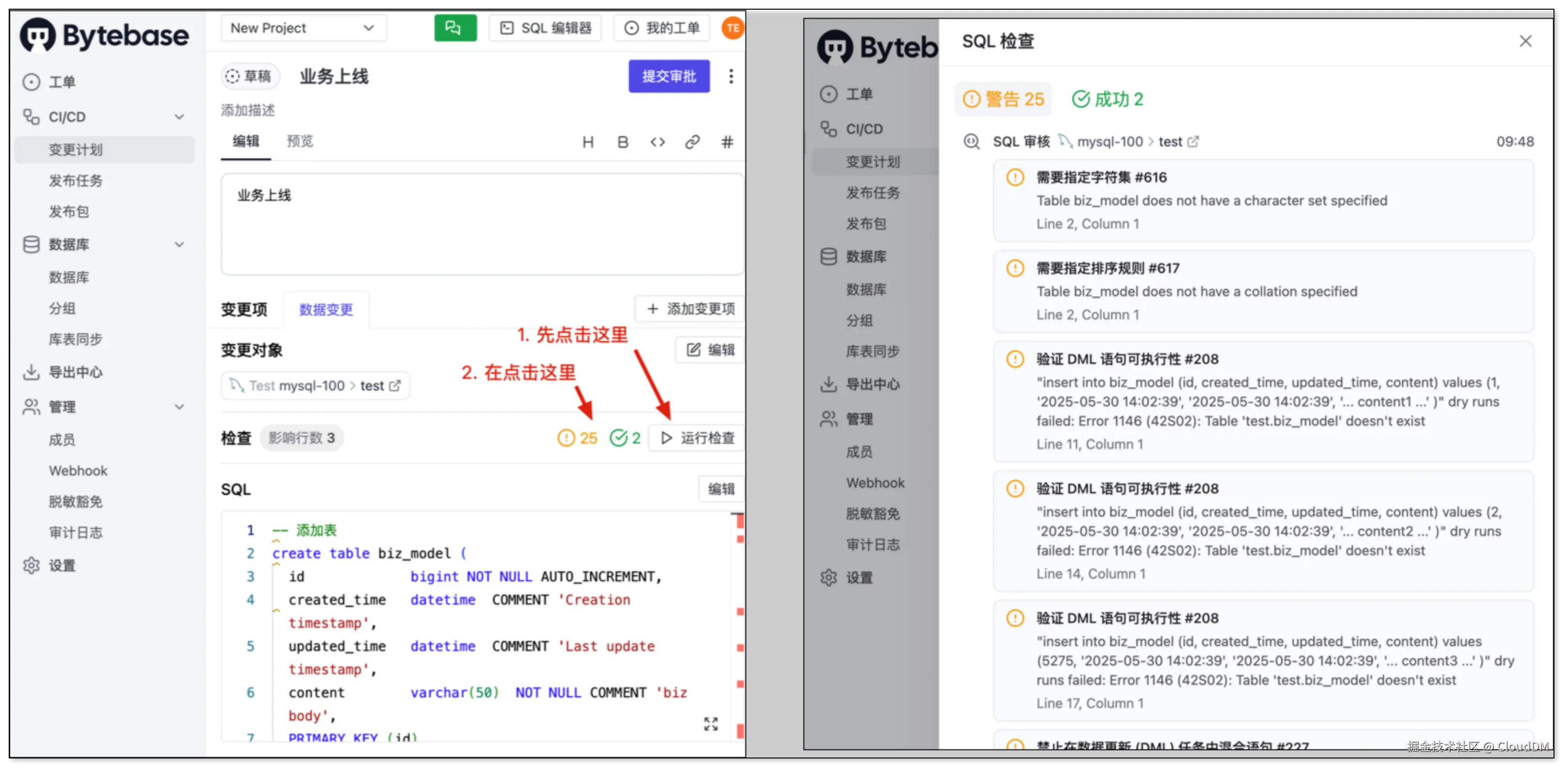Image resolution: width=1568 pixels, height=772 pixels.
Task: Click the 提交审批 submit button
Action: pyautogui.click(x=668, y=76)
